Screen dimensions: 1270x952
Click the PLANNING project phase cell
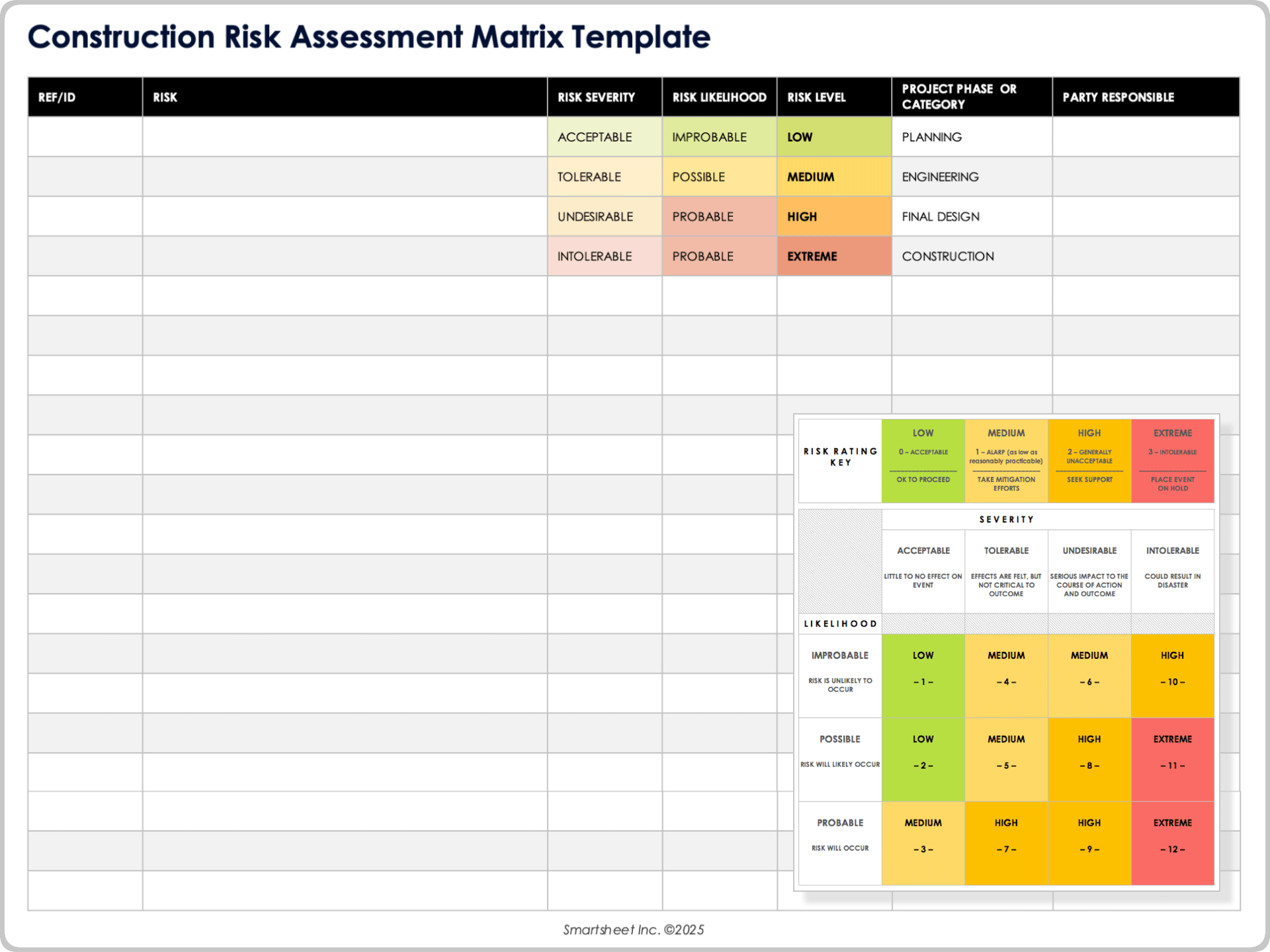tap(931, 137)
